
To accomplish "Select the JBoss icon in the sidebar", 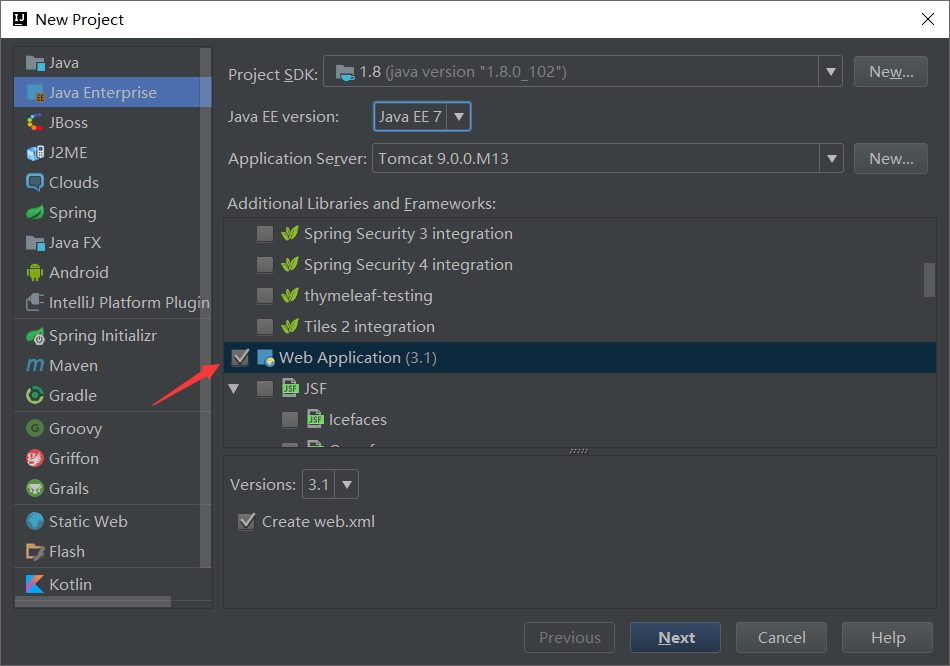I will click(x=35, y=123).
